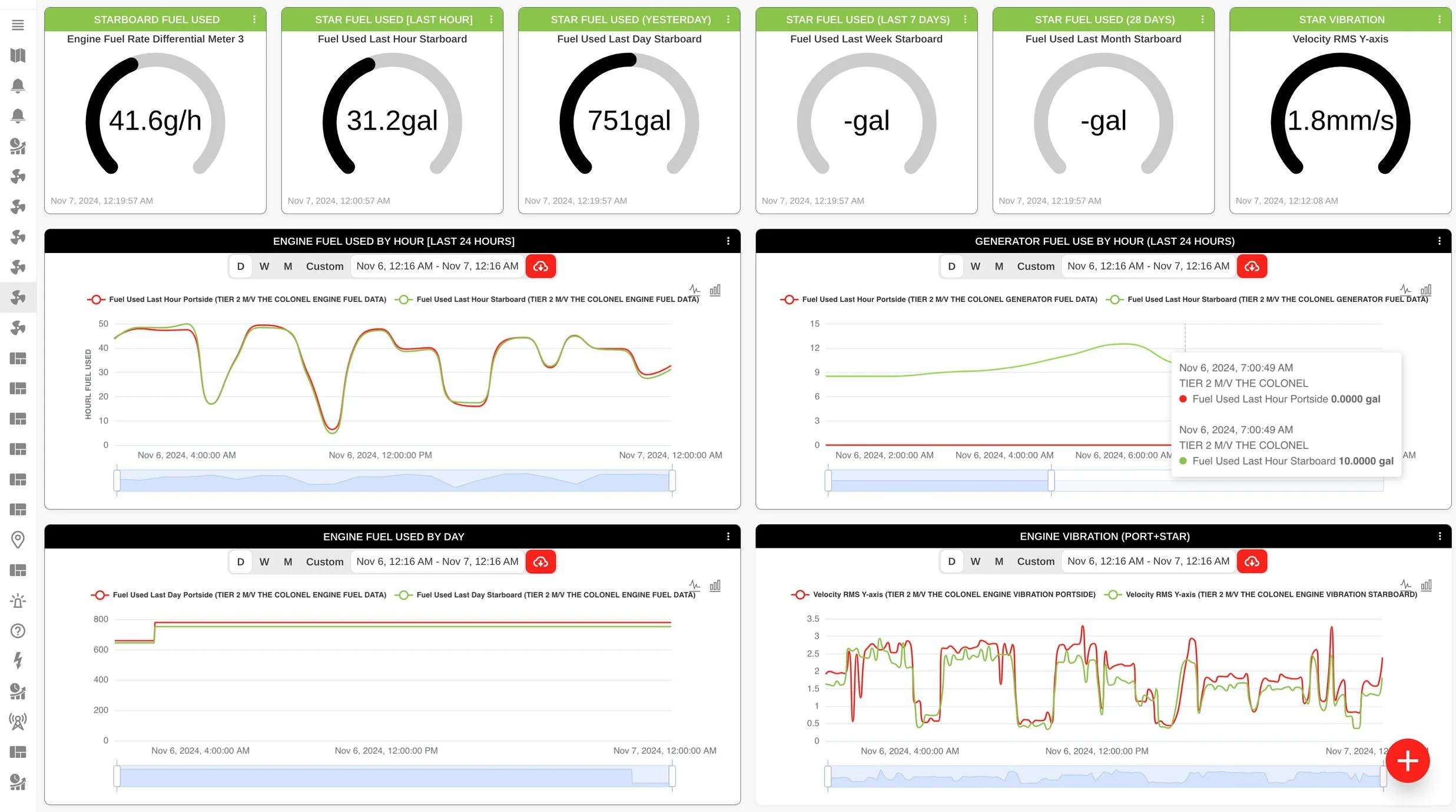Select M range on Engine Vibration chart
The width and height of the screenshot is (1456, 812).
999,561
